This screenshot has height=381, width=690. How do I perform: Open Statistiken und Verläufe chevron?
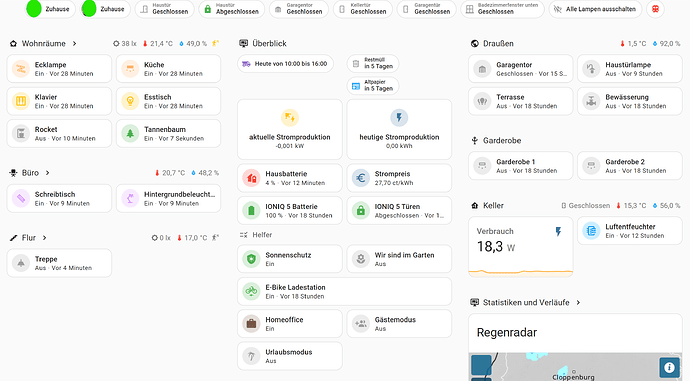coord(578,302)
